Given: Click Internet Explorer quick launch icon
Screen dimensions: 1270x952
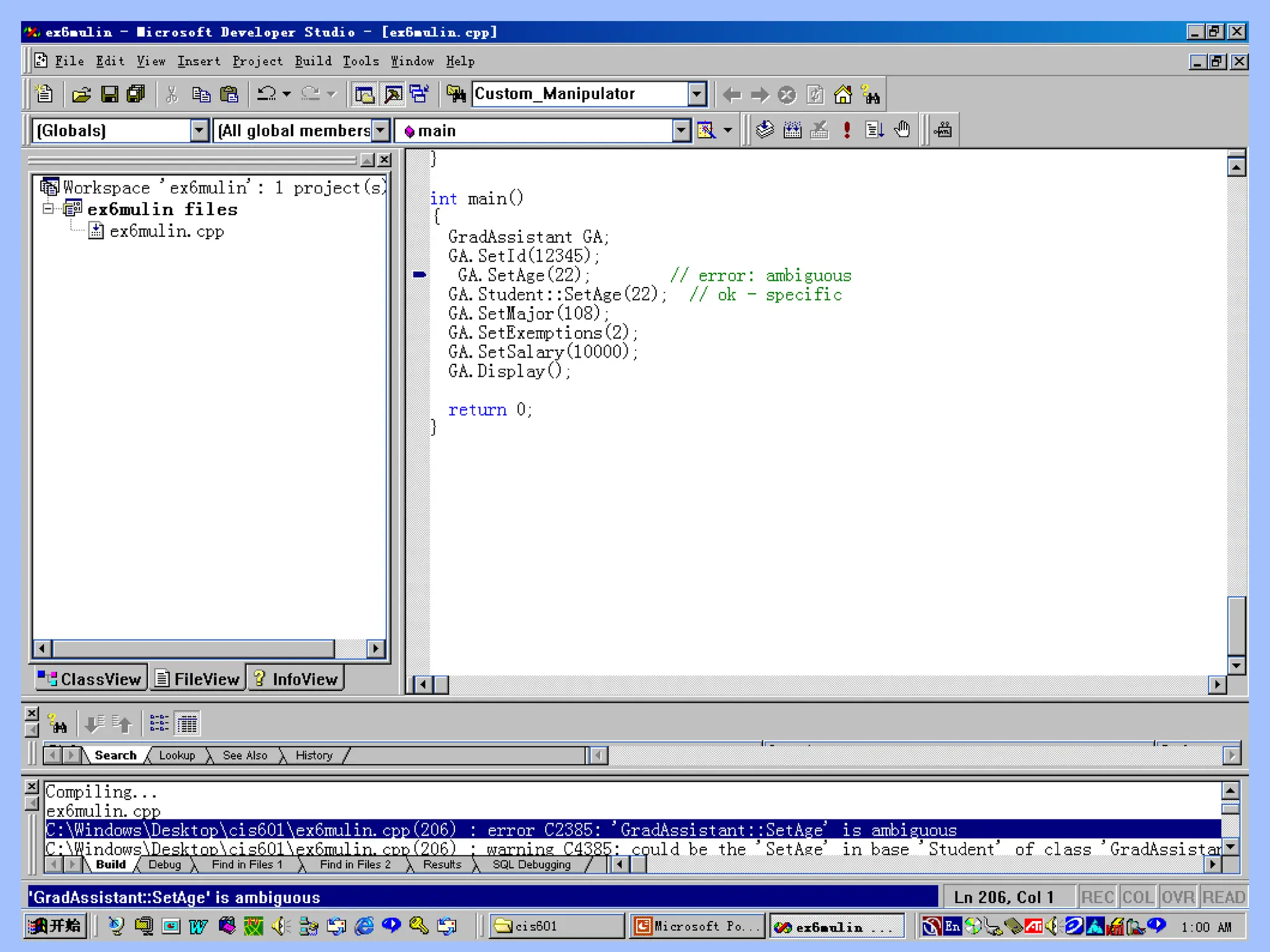Looking at the screenshot, I should click(x=364, y=926).
